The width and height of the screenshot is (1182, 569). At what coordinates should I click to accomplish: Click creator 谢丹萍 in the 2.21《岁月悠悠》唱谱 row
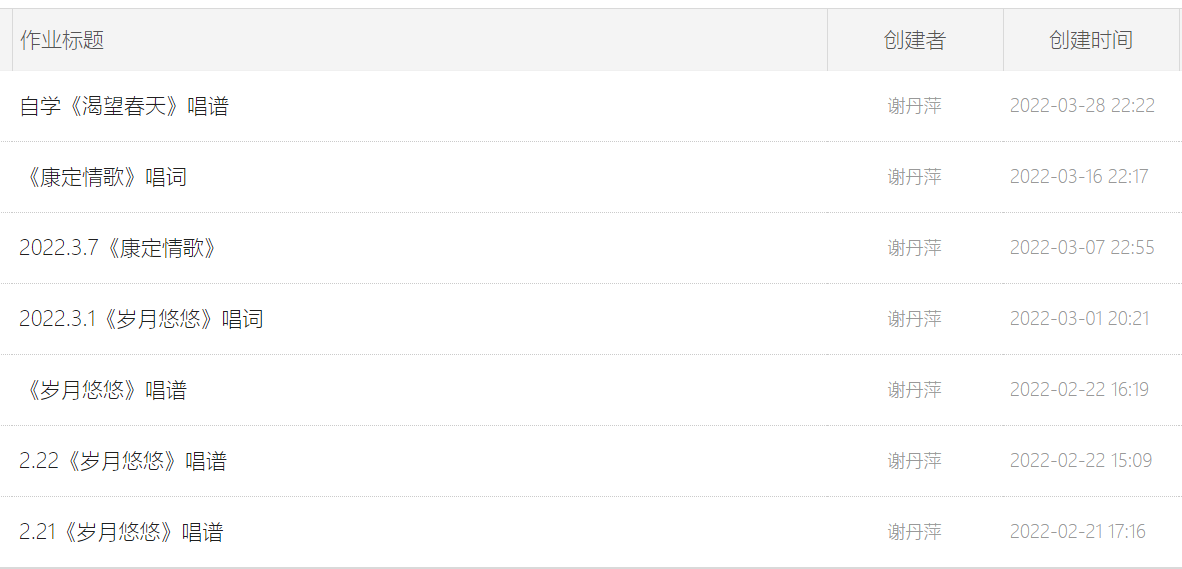click(x=914, y=532)
